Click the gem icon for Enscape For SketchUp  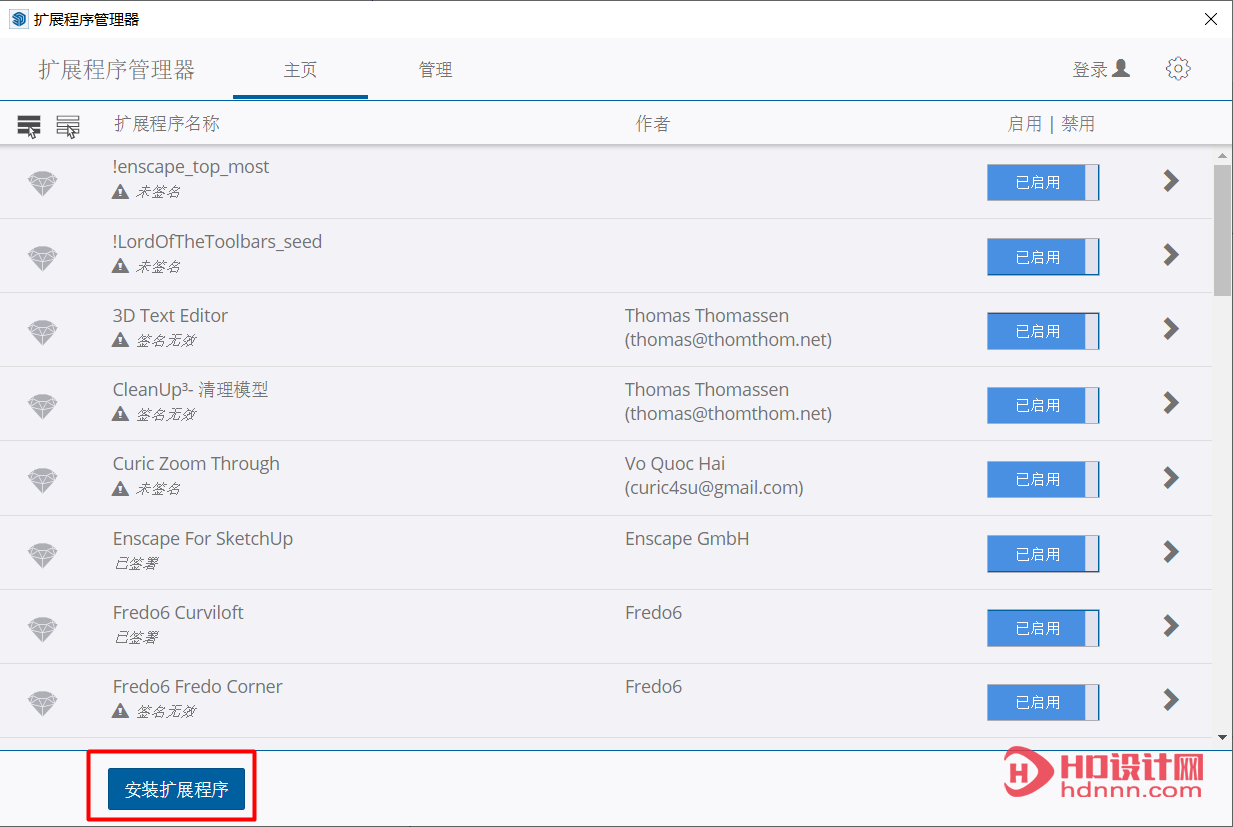42,555
